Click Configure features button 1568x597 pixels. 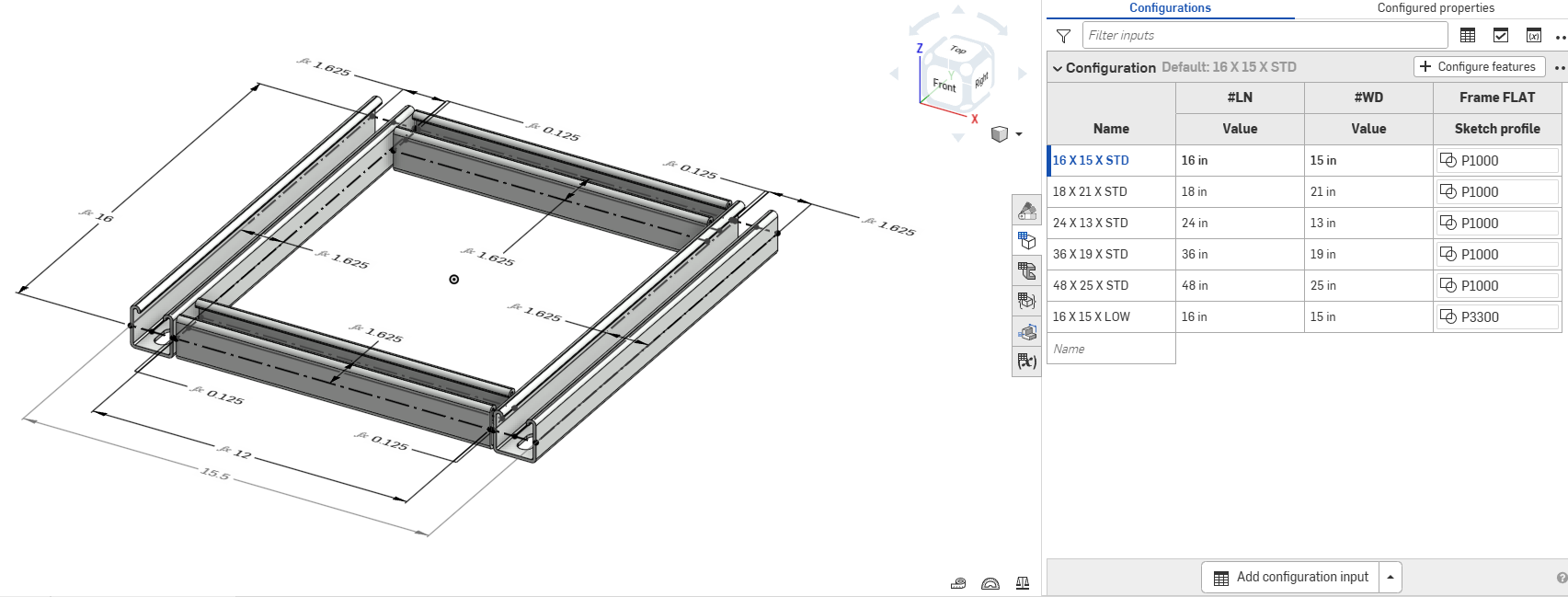[1479, 66]
